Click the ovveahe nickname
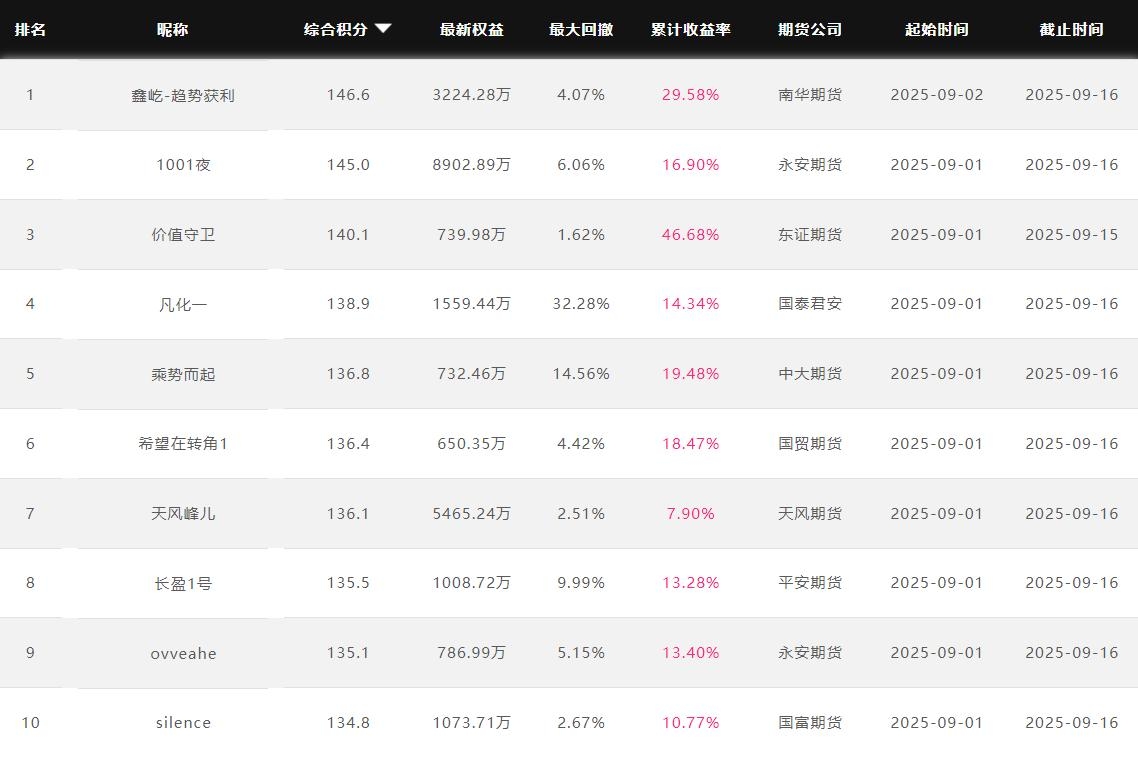 [183, 653]
